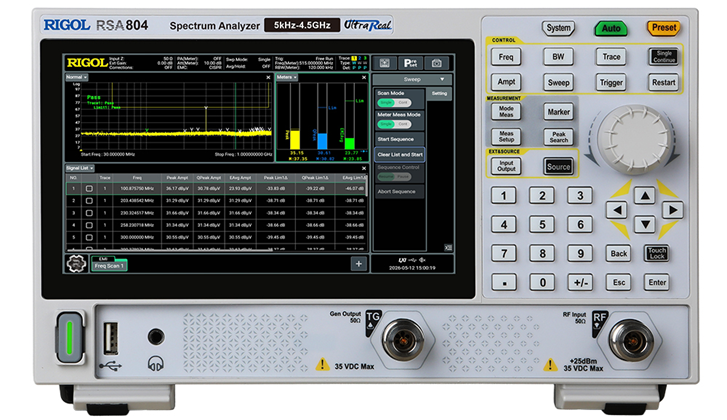Image resolution: width=727 pixels, height=420 pixels.
Task: Close the Signal List panel with its X
Action: tap(364, 168)
